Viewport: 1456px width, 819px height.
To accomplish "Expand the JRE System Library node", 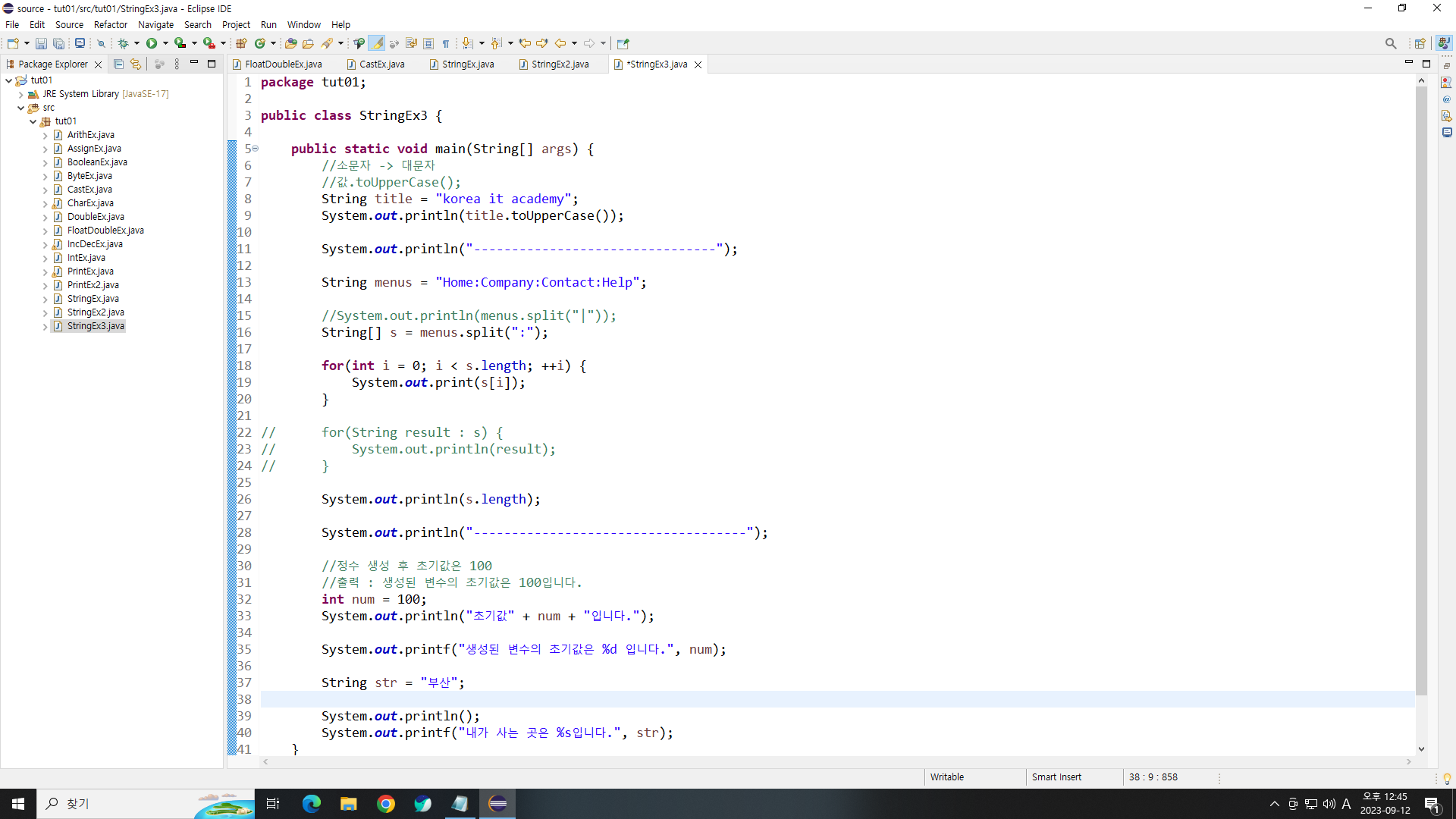I will (x=21, y=94).
